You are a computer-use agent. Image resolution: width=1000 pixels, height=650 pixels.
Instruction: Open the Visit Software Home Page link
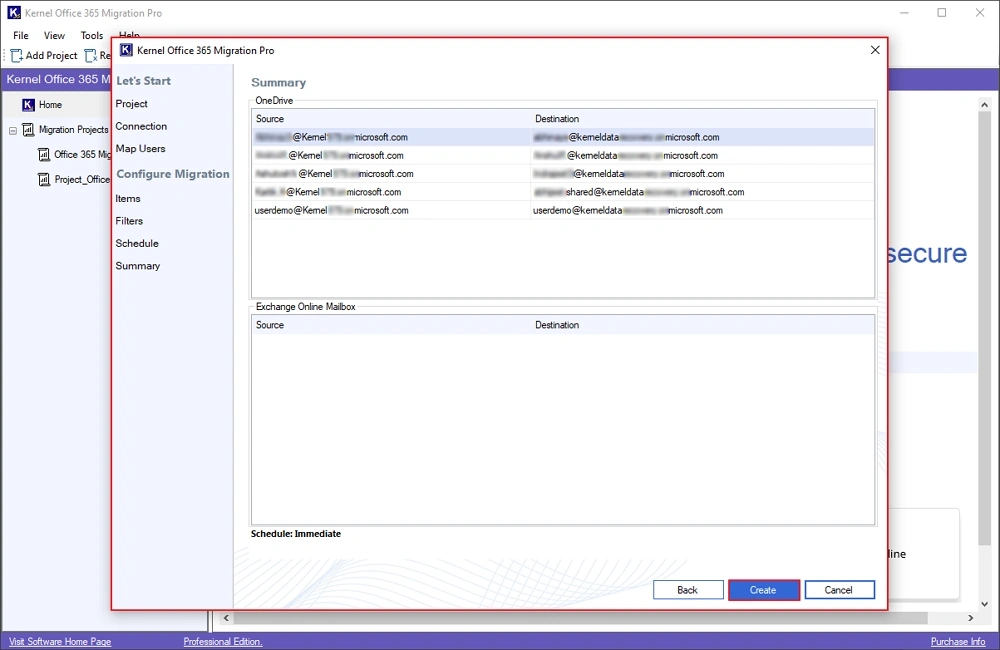(60, 641)
